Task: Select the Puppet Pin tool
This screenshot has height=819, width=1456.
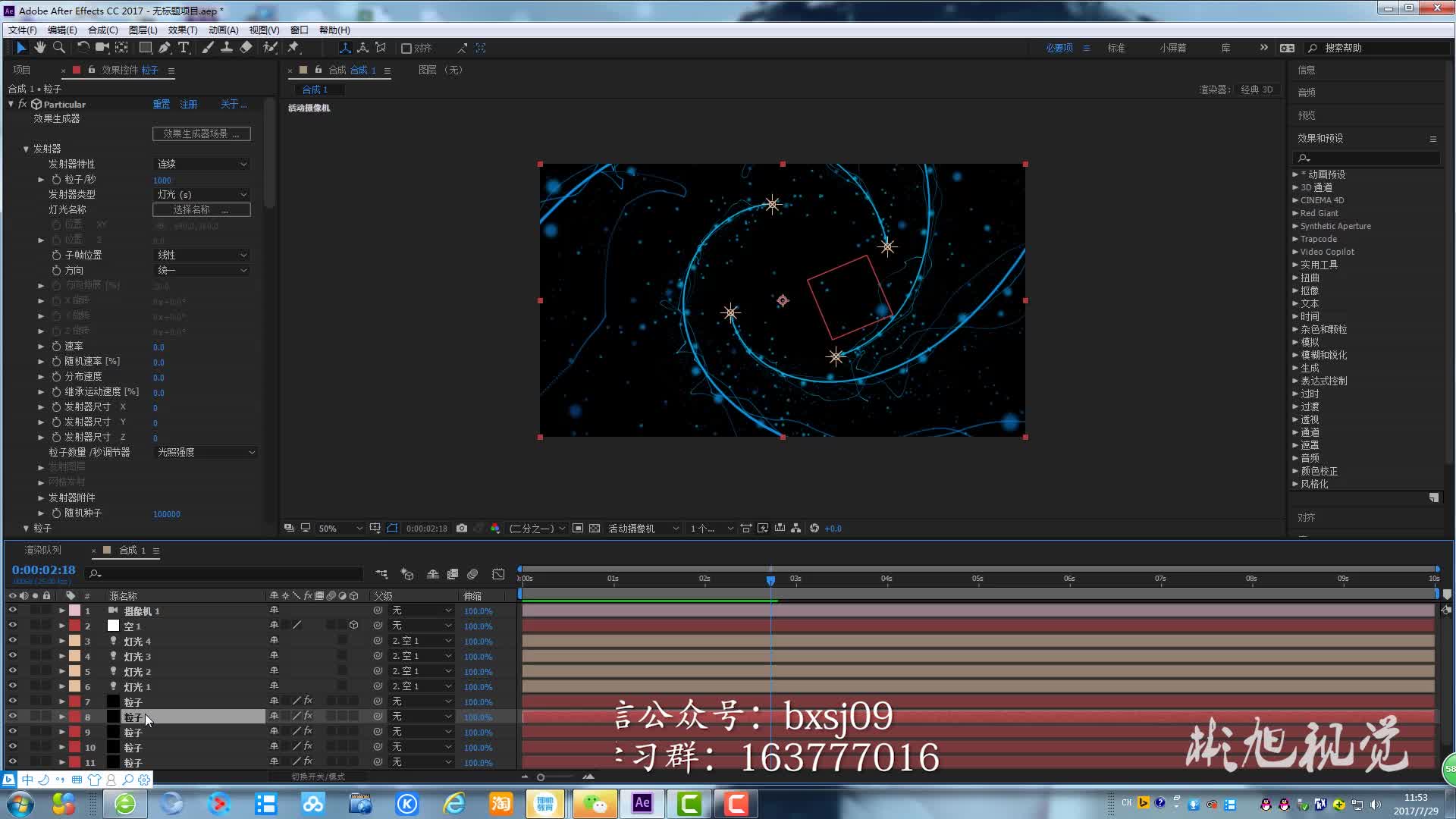Action: coord(293,48)
